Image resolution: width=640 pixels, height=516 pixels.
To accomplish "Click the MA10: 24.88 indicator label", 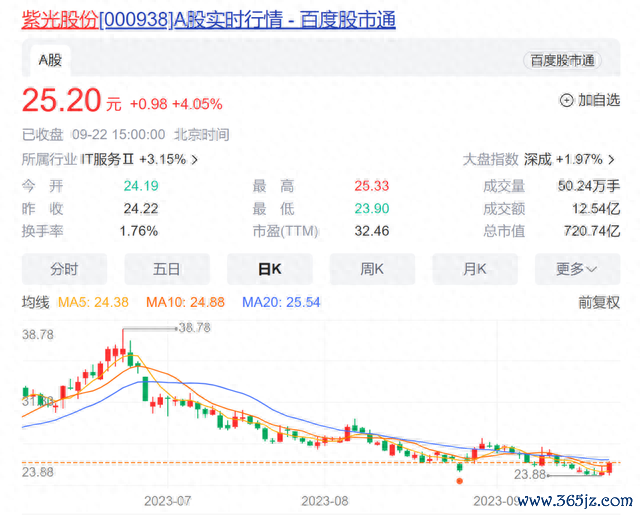I will 185,302.
